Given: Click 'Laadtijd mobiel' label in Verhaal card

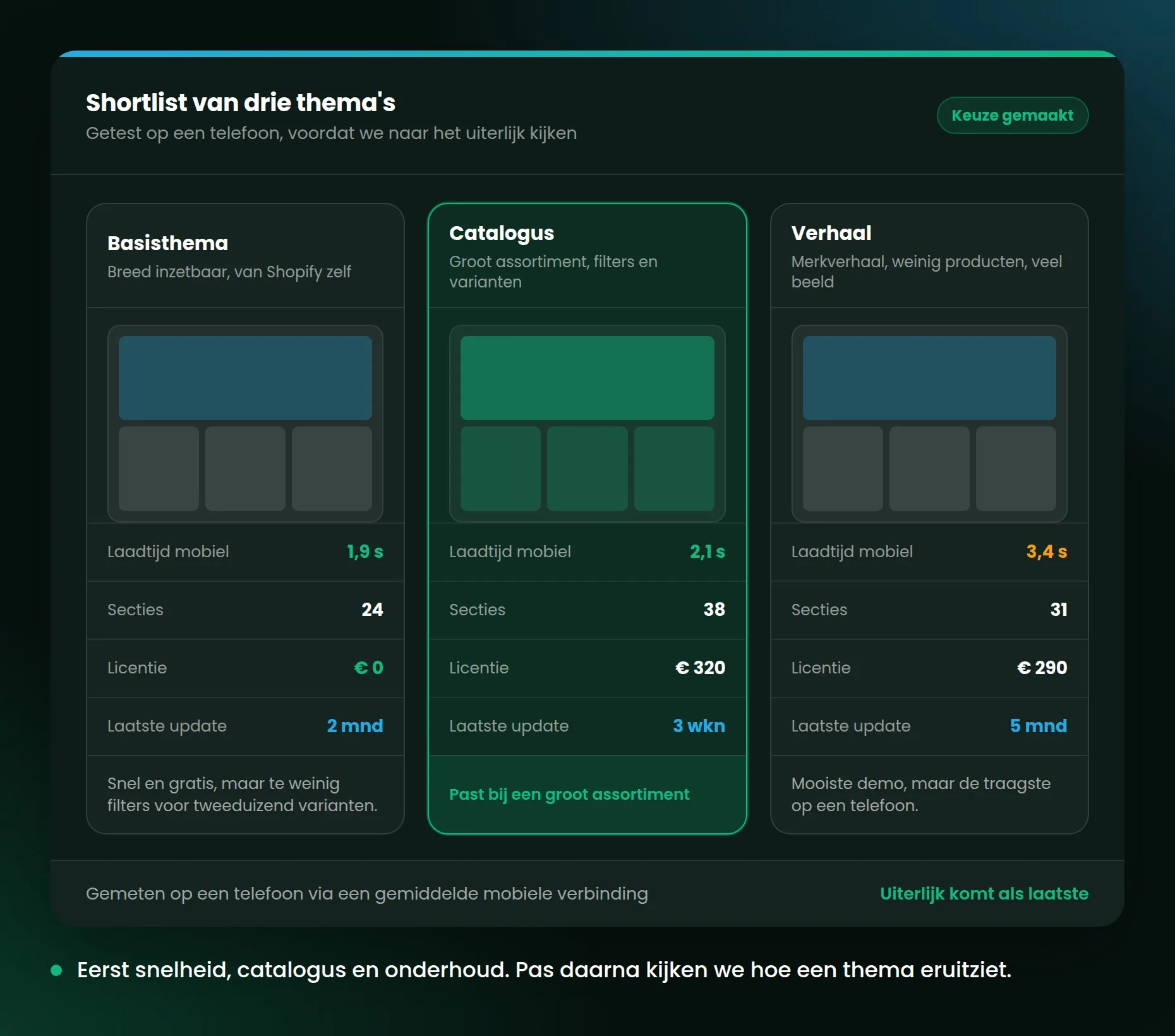Looking at the screenshot, I should pos(852,551).
